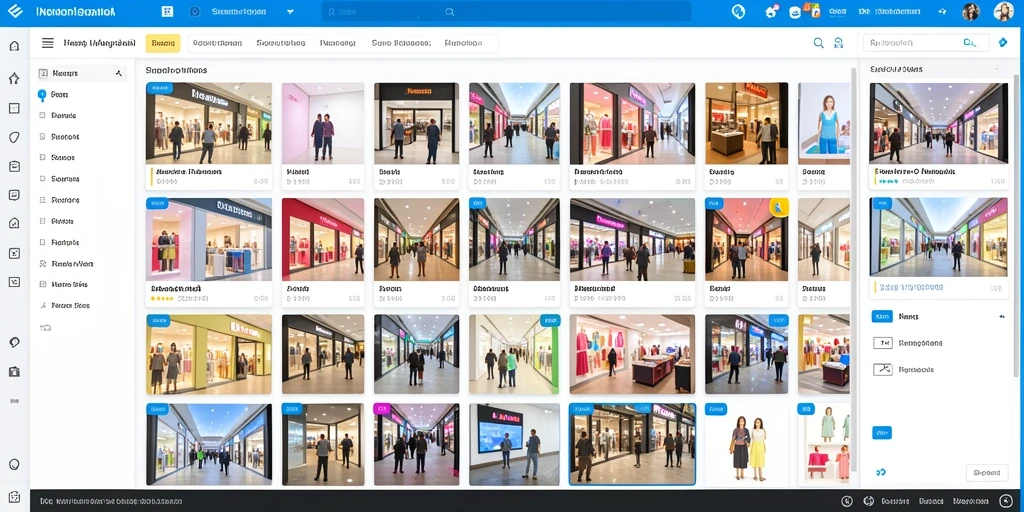The image size is (1024, 512).
Task: Tick the fourth checkbox in left filter list
Action: tap(43, 178)
